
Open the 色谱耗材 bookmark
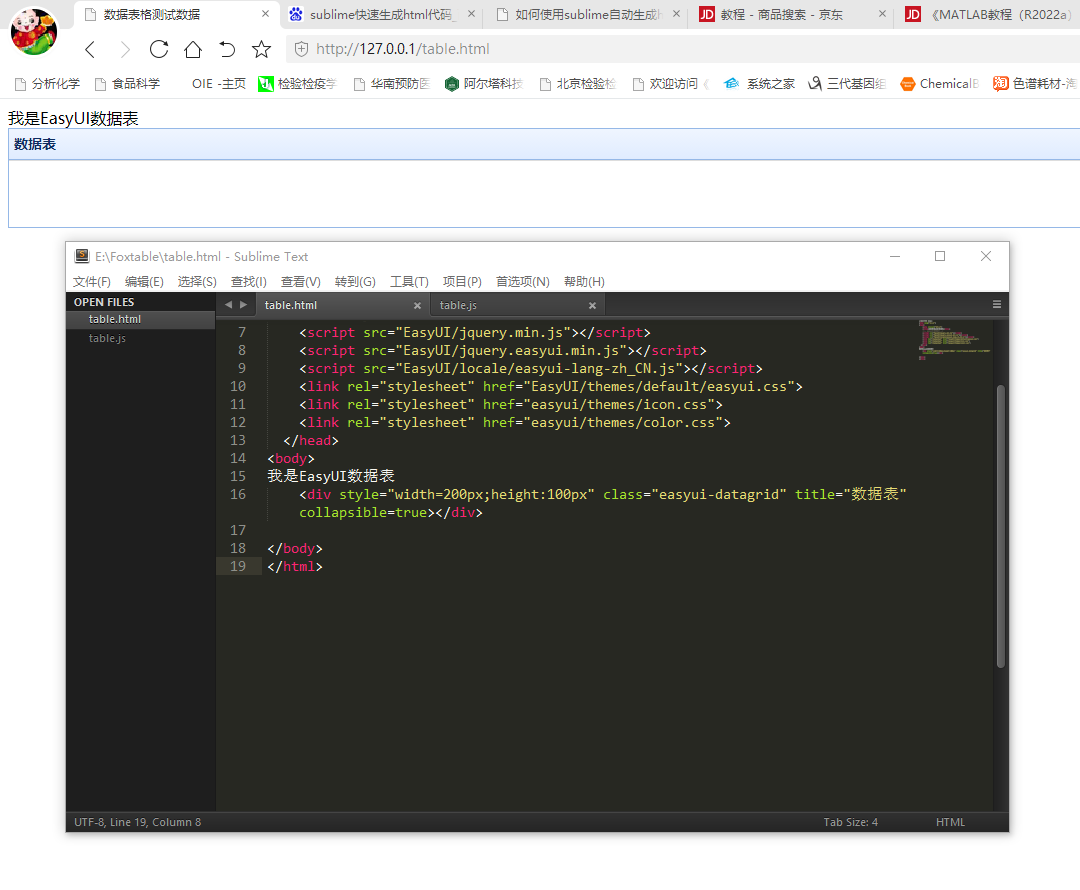[x=1035, y=84]
